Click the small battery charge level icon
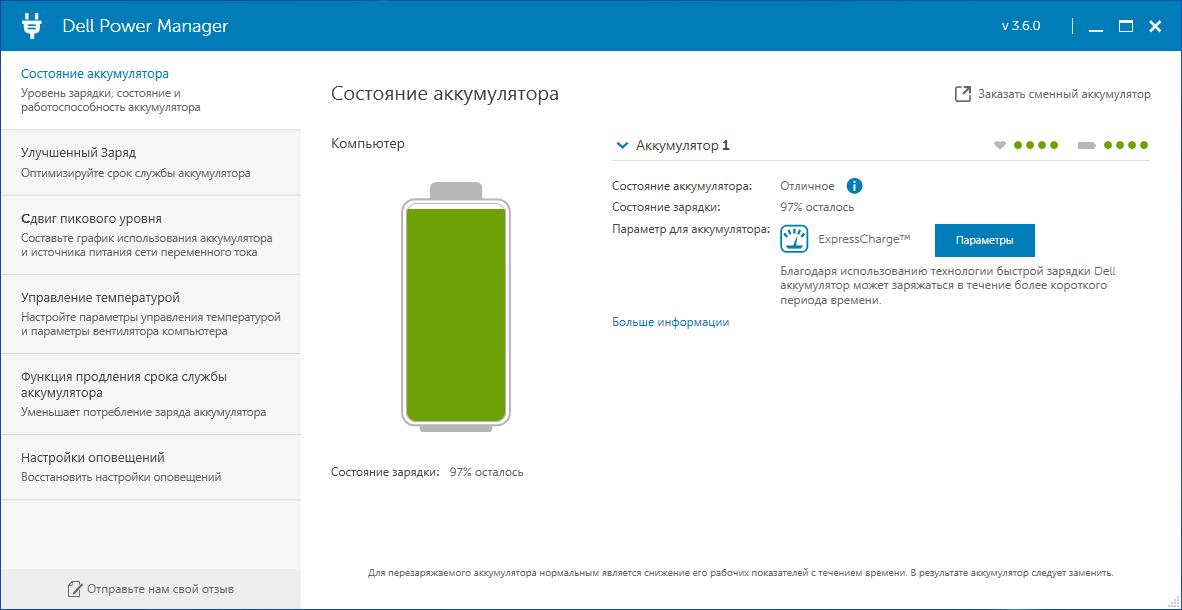1182x610 pixels. pyautogui.click(x=1087, y=146)
